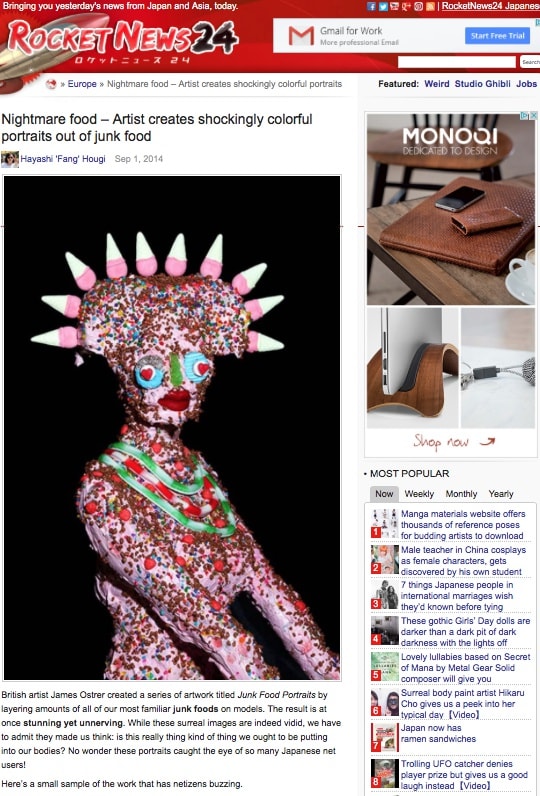
Task: Click the RocketNews24 logo
Action: 122,41
